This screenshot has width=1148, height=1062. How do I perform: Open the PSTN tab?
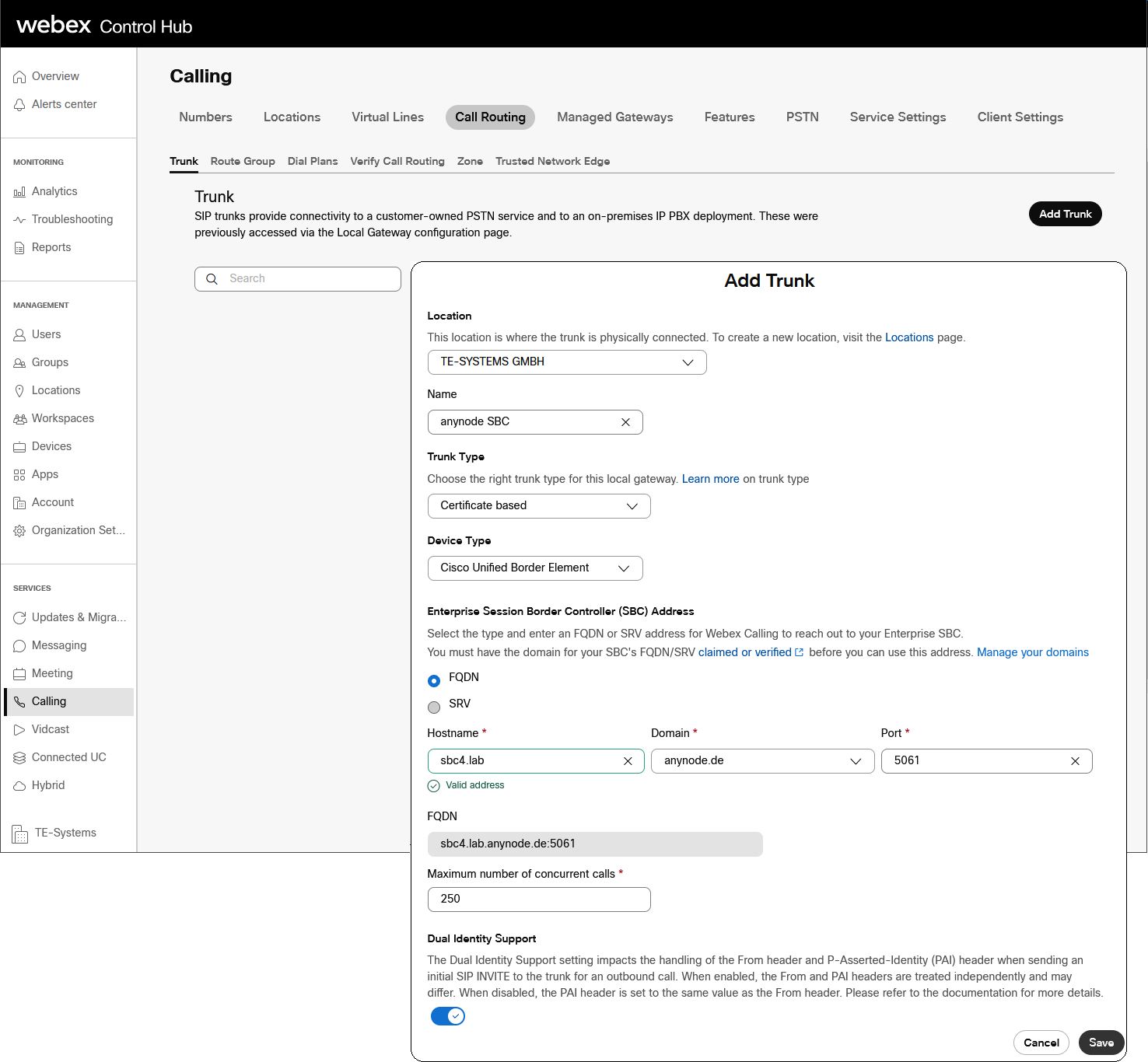[803, 117]
